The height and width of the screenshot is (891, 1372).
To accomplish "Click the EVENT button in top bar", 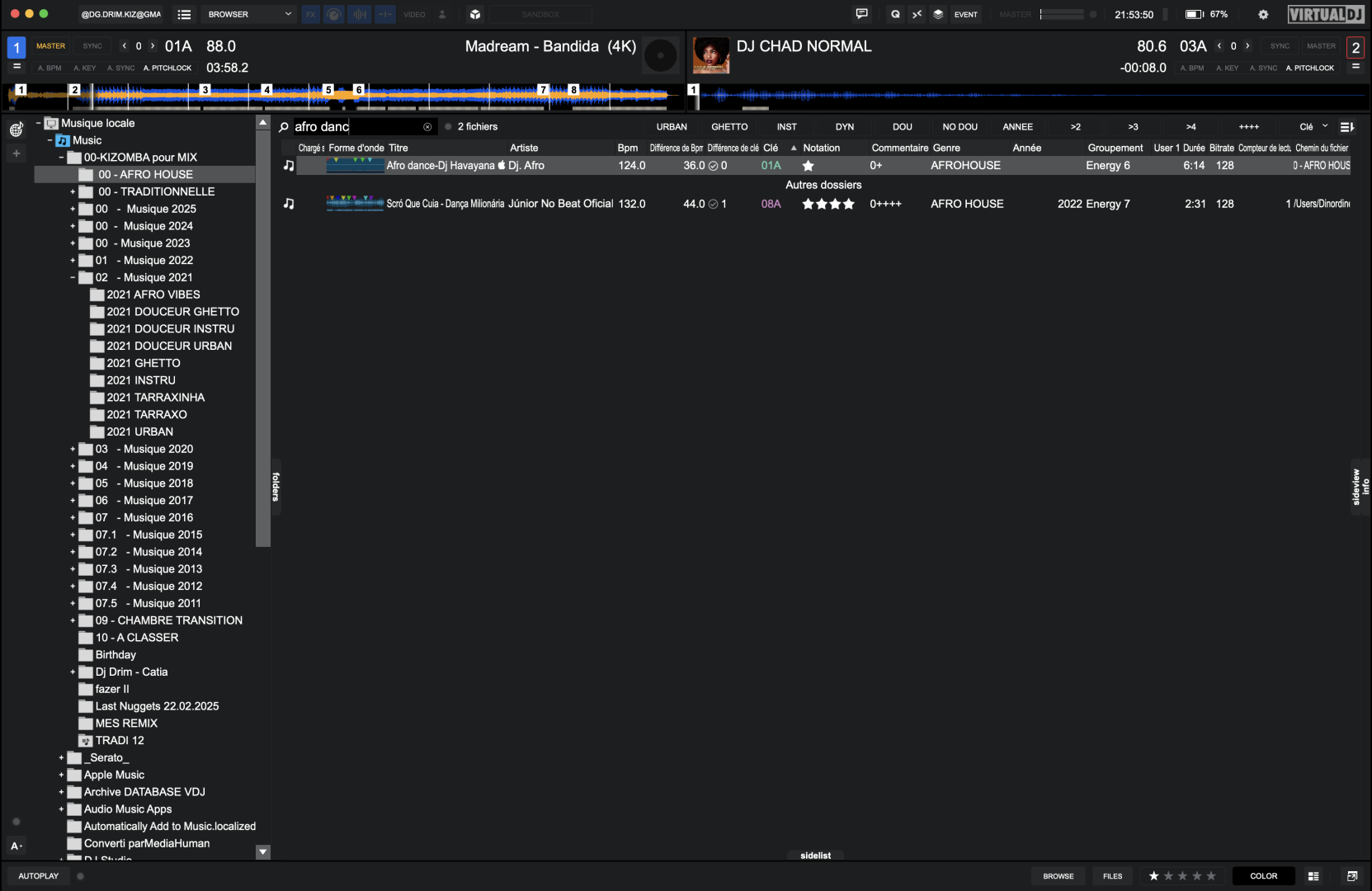I will pyautogui.click(x=966, y=14).
